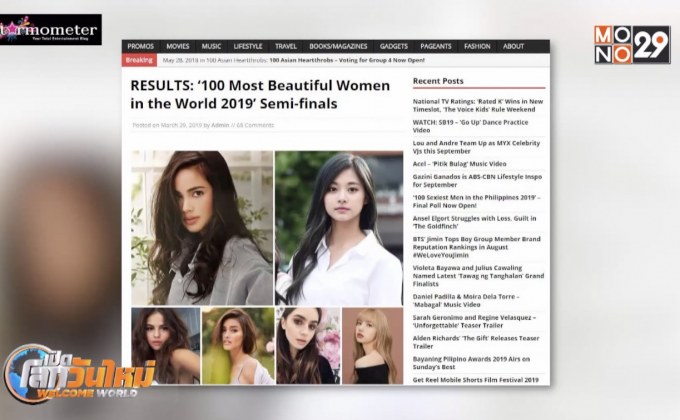680x420 pixels.
Task: Open 'National TV Ratings: Rated K Wins' post
Action: (478, 105)
